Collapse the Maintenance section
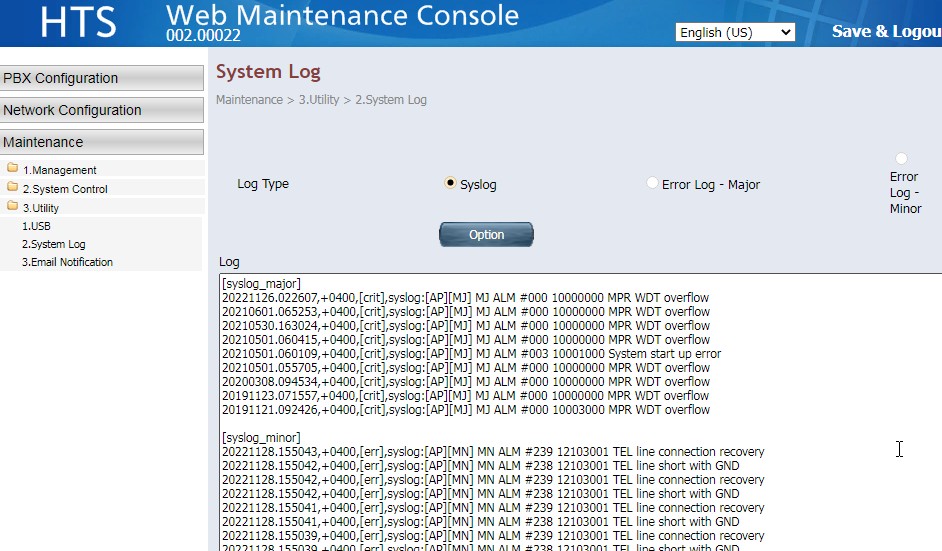The width and height of the screenshot is (942, 551). tap(102, 142)
